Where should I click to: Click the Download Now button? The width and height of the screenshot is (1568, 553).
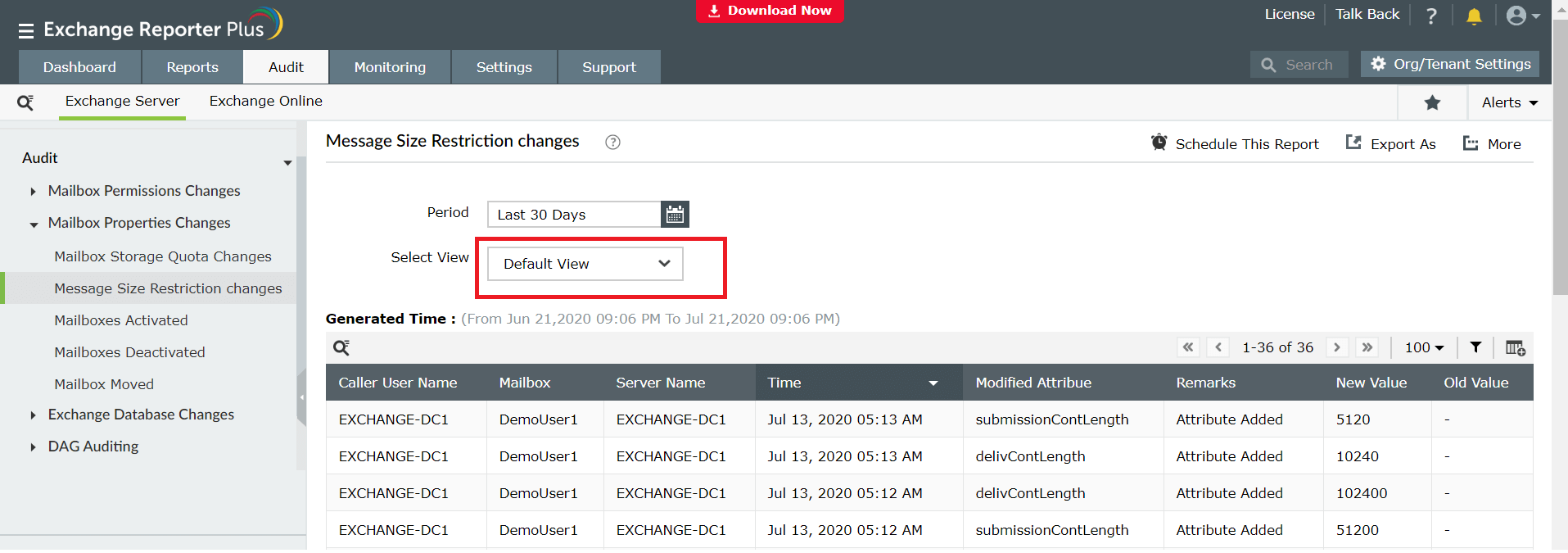(x=770, y=11)
